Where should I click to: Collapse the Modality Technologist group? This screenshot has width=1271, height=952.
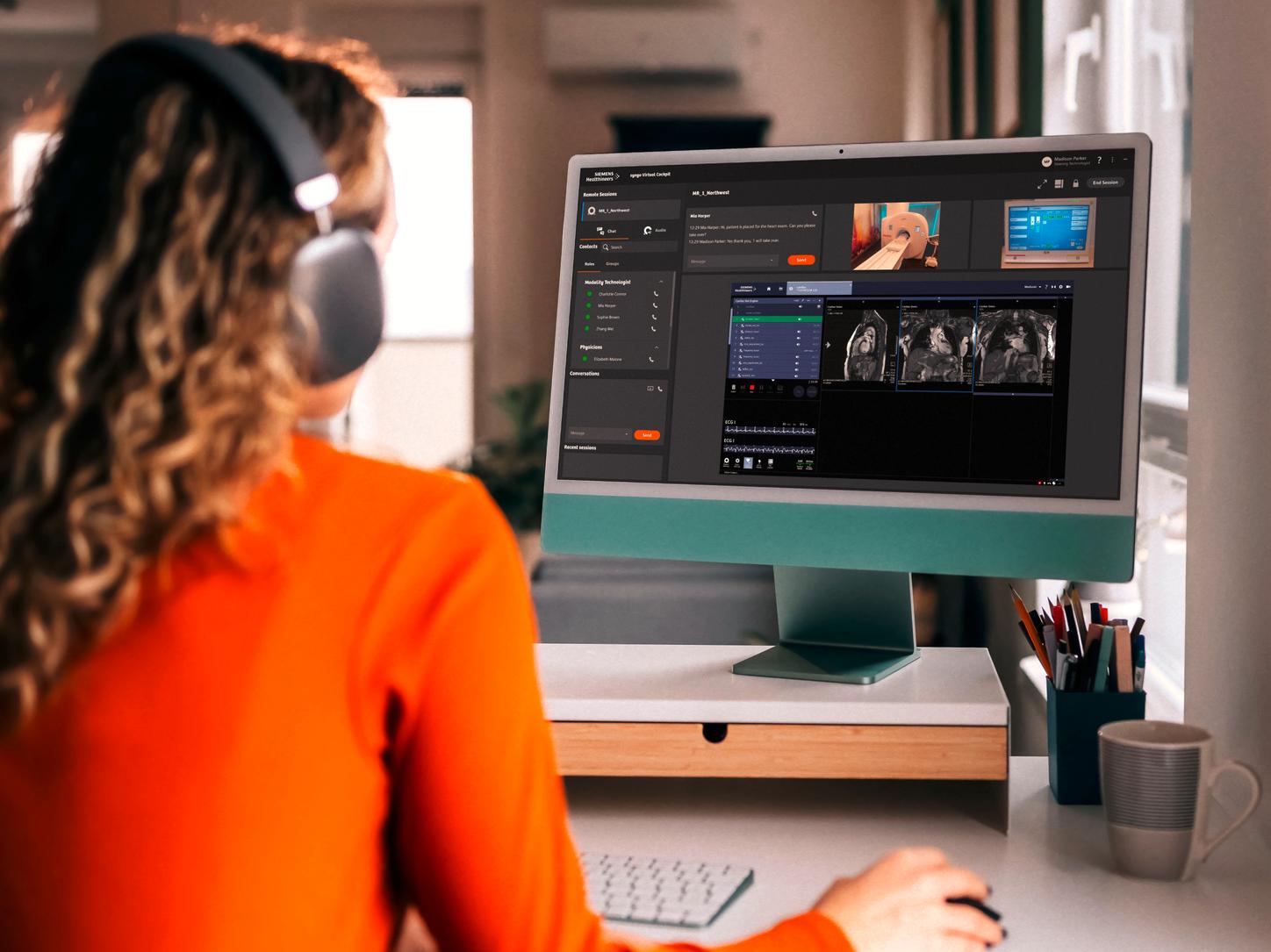661,282
